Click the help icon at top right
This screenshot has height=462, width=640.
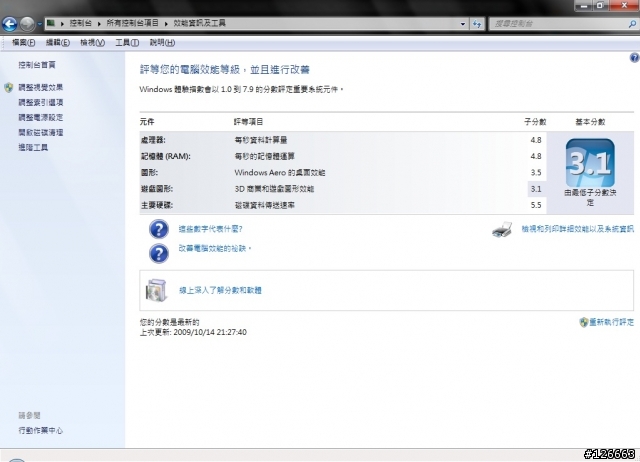[x=634, y=58]
